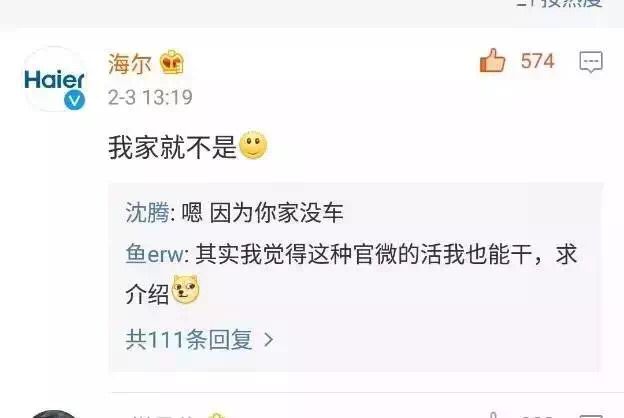
Task: Open the next commenter's dark avatar at bottom
Action: point(54,414)
